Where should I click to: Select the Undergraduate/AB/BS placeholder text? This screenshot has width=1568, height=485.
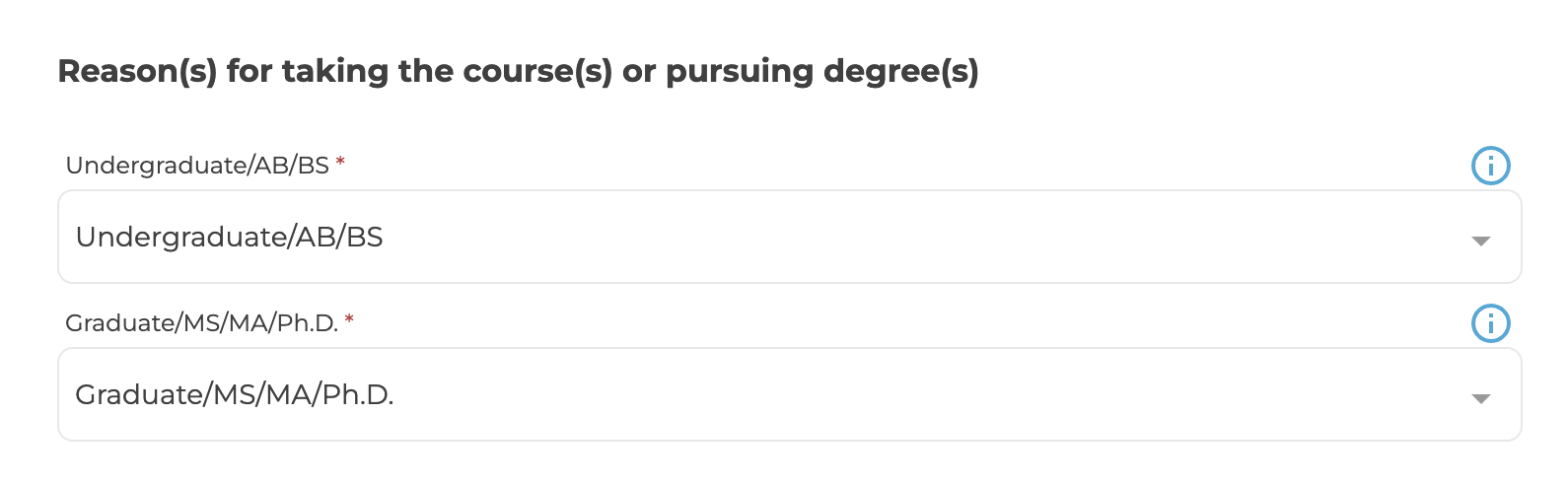229,238
